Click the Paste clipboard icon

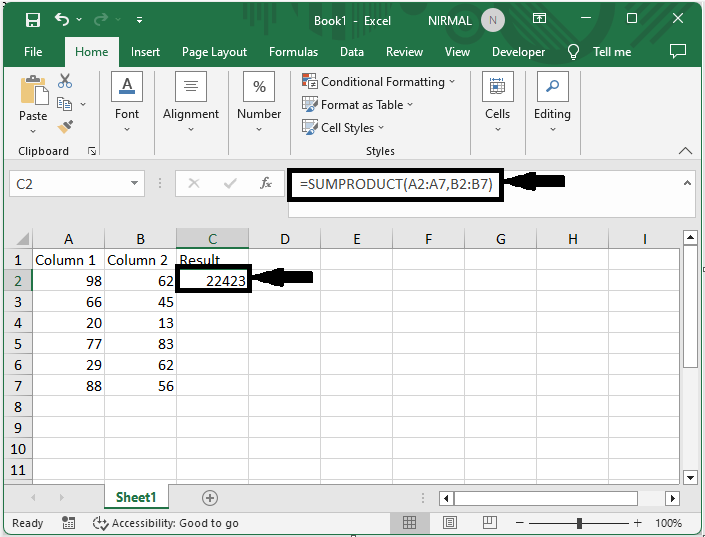(34, 90)
